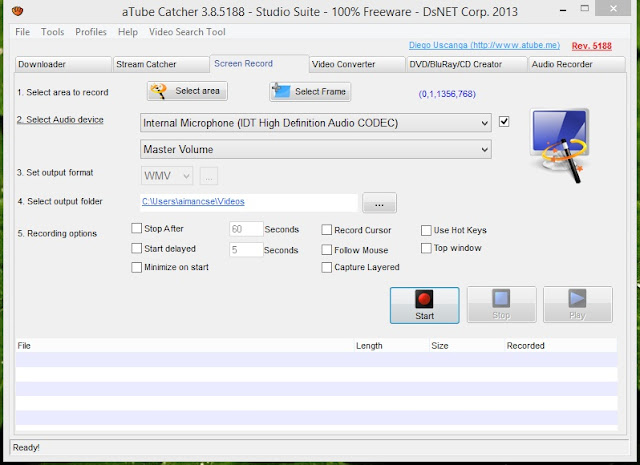Enable Capture Layered checkbox
This screenshot has height=465, width=640.
(327, 267)
